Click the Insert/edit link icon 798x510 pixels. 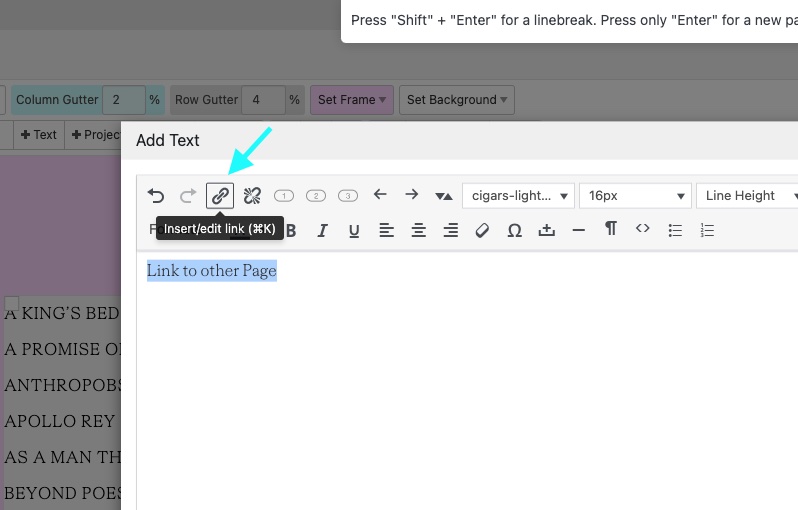(x=220, y=196)
